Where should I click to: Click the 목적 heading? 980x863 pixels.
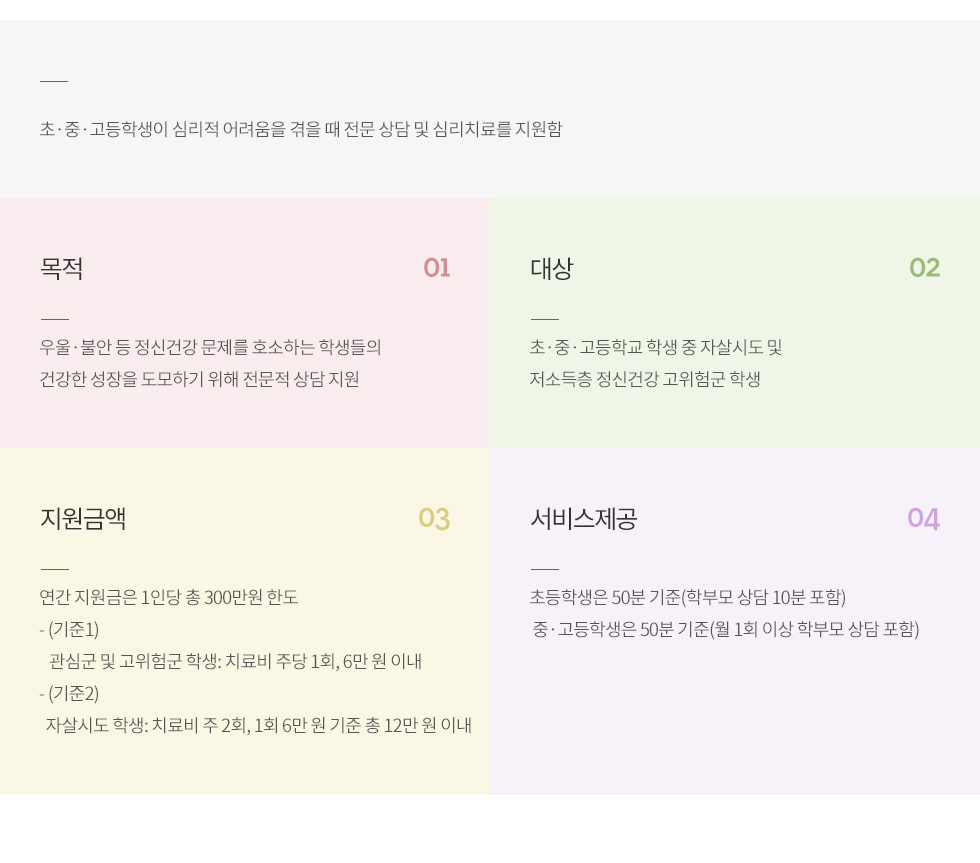point(61,269)
